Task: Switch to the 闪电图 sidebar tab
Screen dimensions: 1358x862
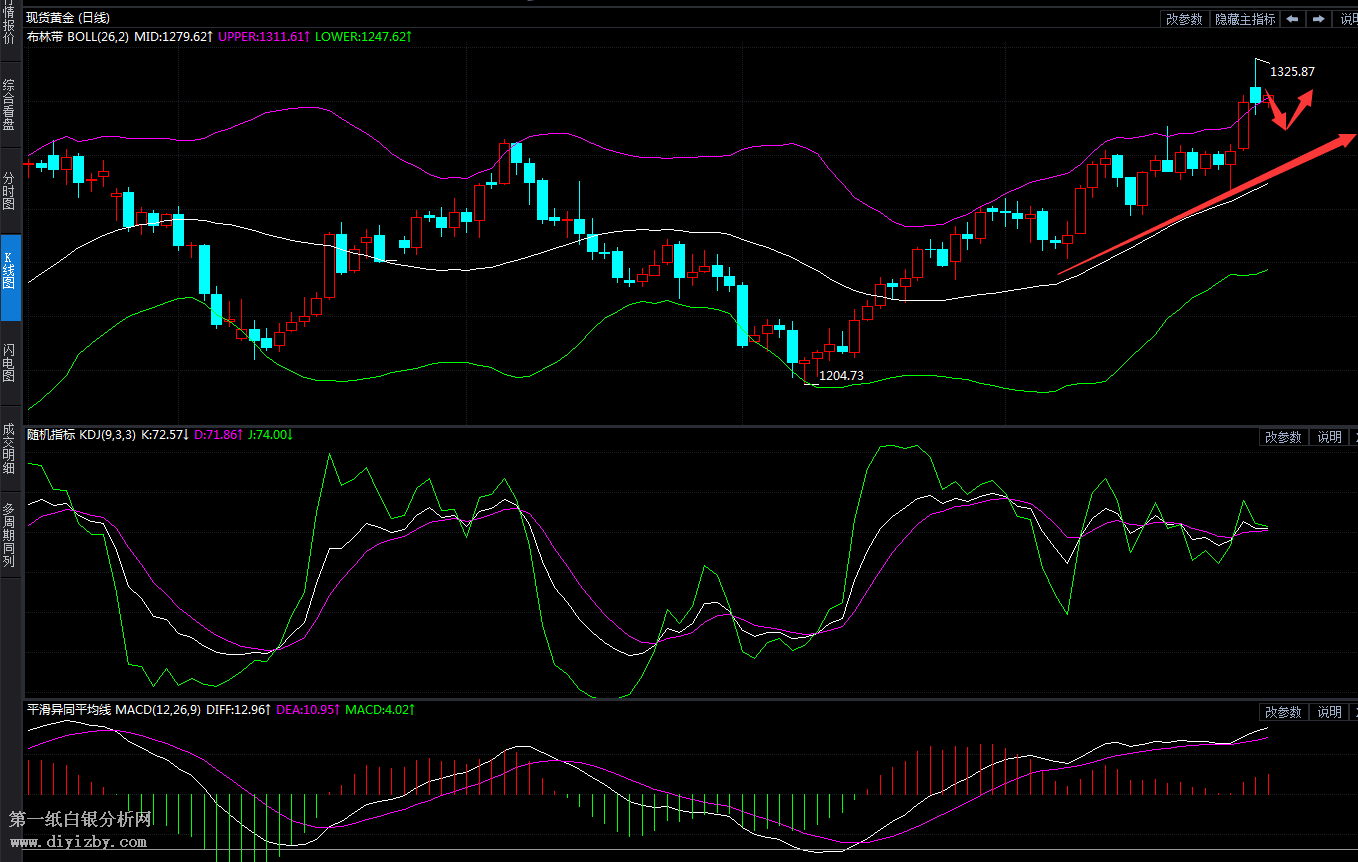Action: pyautogui.click(x=9, y=363)
